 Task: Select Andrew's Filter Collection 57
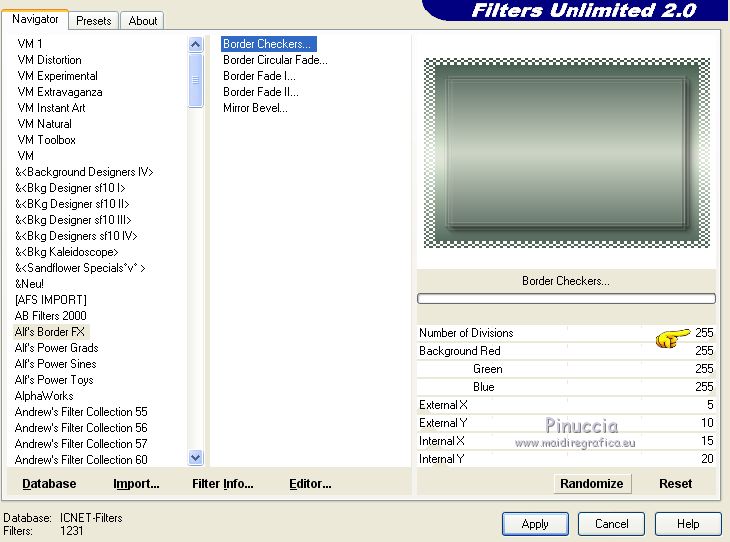(81, 444)
